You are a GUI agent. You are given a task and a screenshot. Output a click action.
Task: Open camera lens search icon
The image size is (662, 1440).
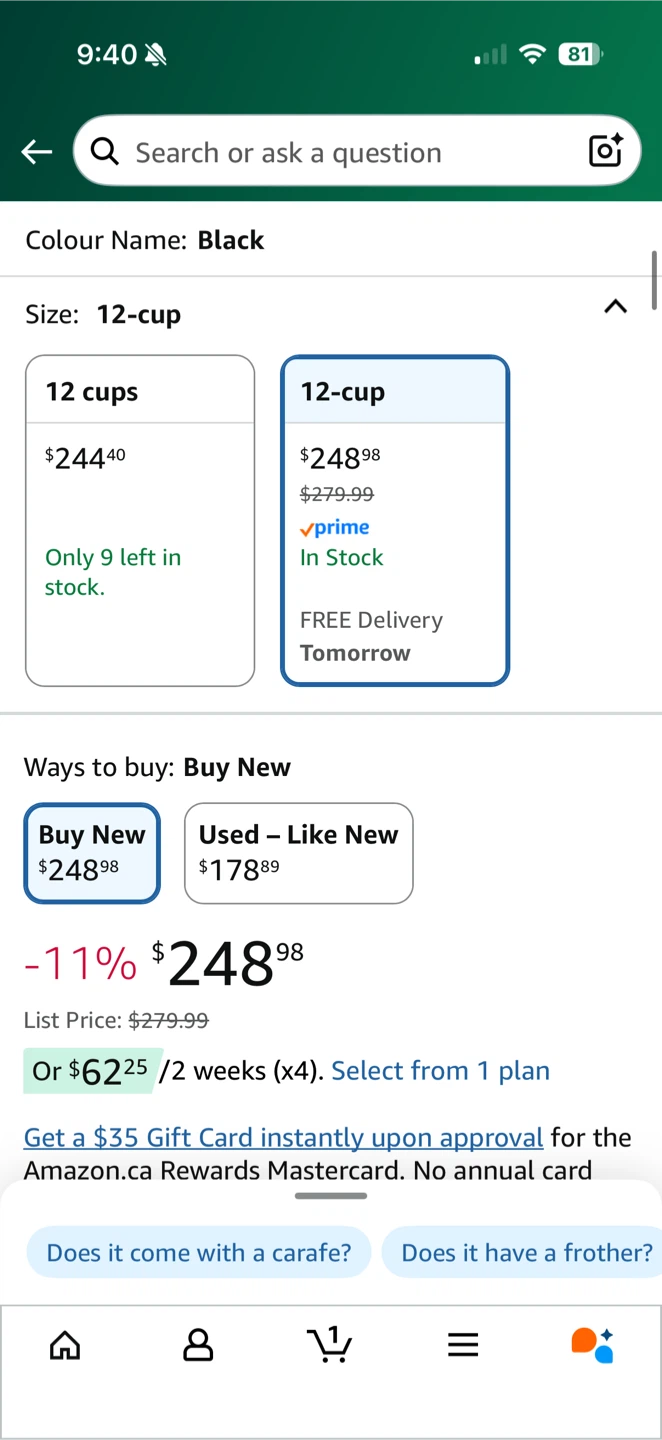[x=605, y=151]
